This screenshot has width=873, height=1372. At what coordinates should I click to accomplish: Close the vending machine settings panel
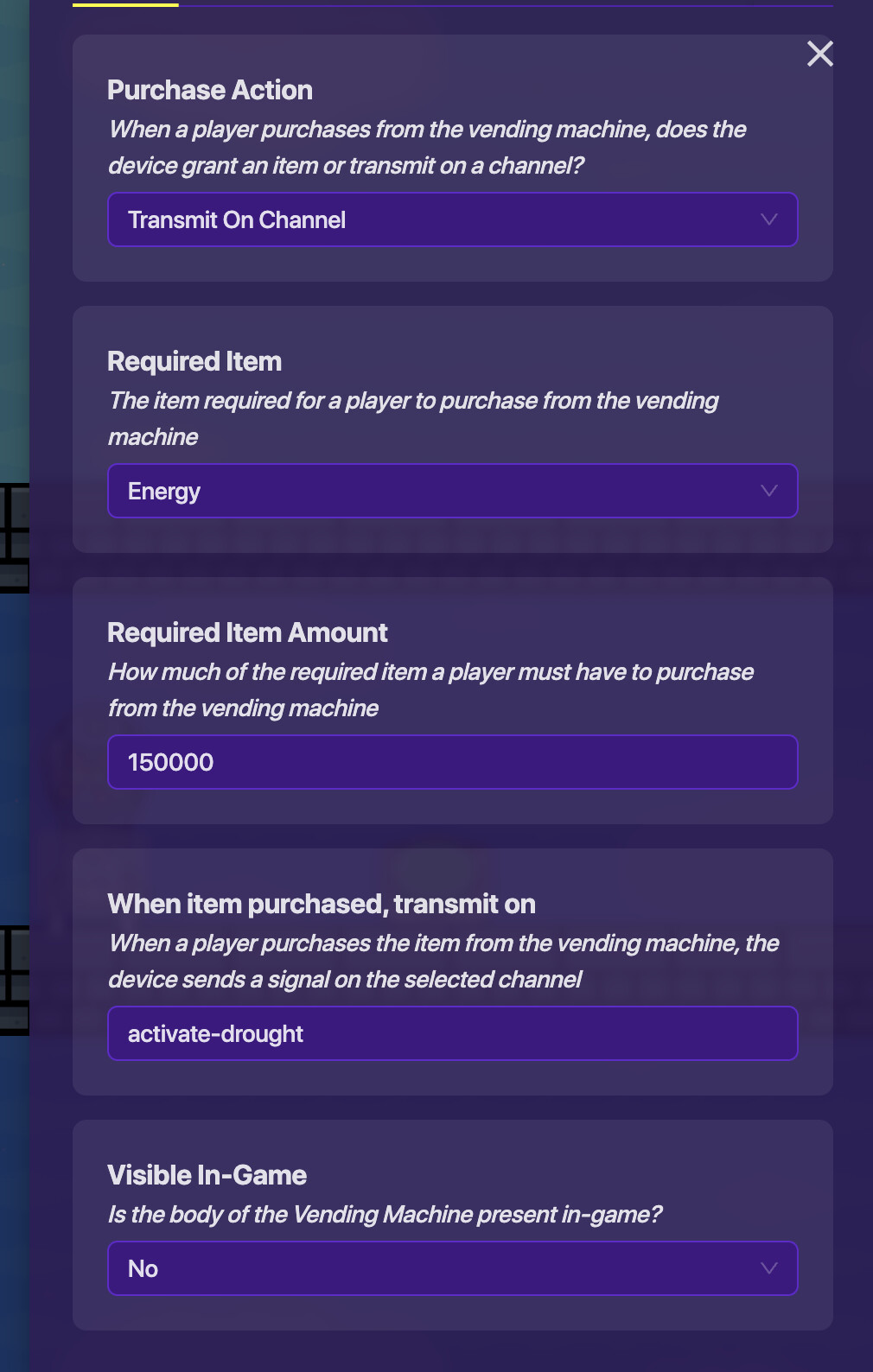819,54
